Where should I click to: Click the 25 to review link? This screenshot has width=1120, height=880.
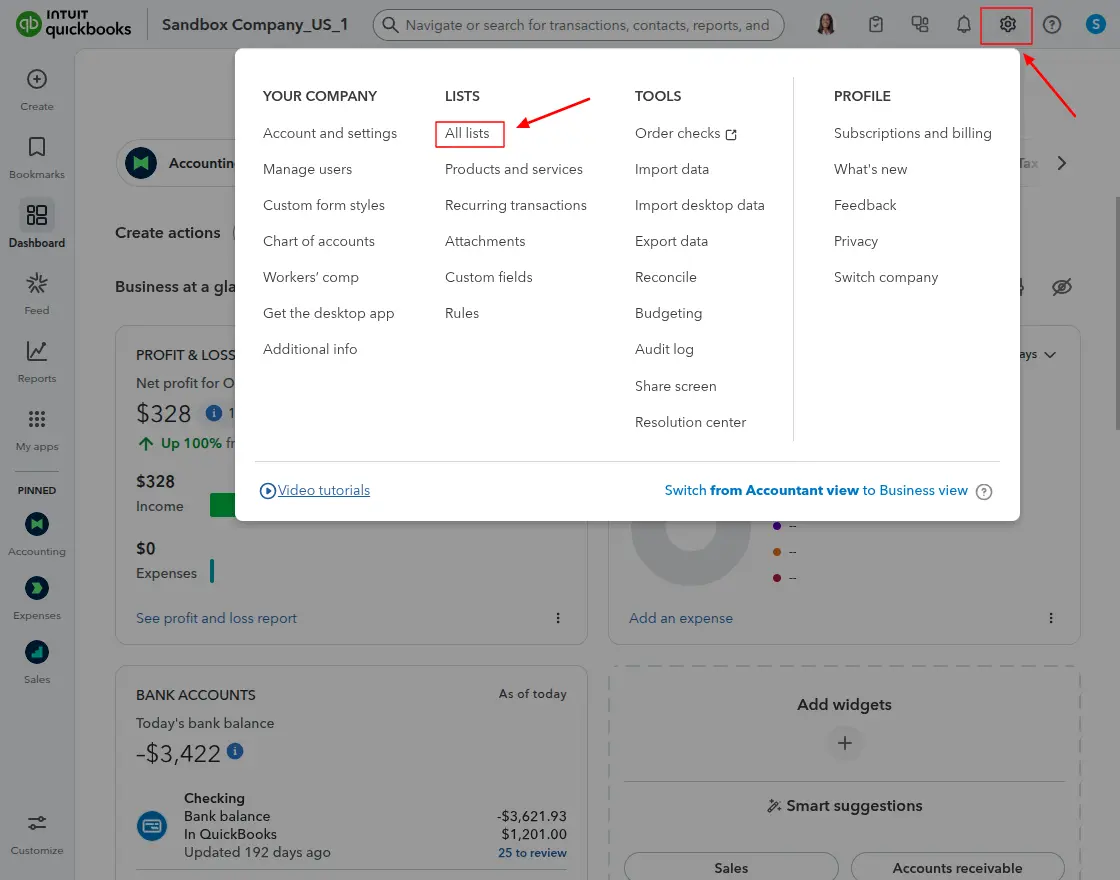point(532,853)
